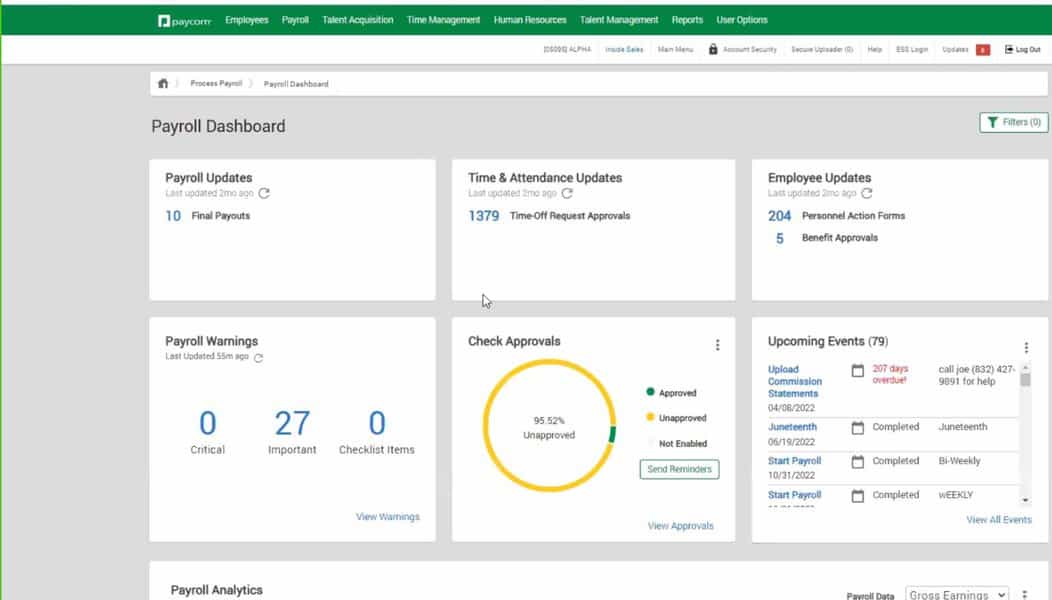Open the Time Management menu
The height and width of the screenshot is (600, 1052).
(x=443, y=19)
